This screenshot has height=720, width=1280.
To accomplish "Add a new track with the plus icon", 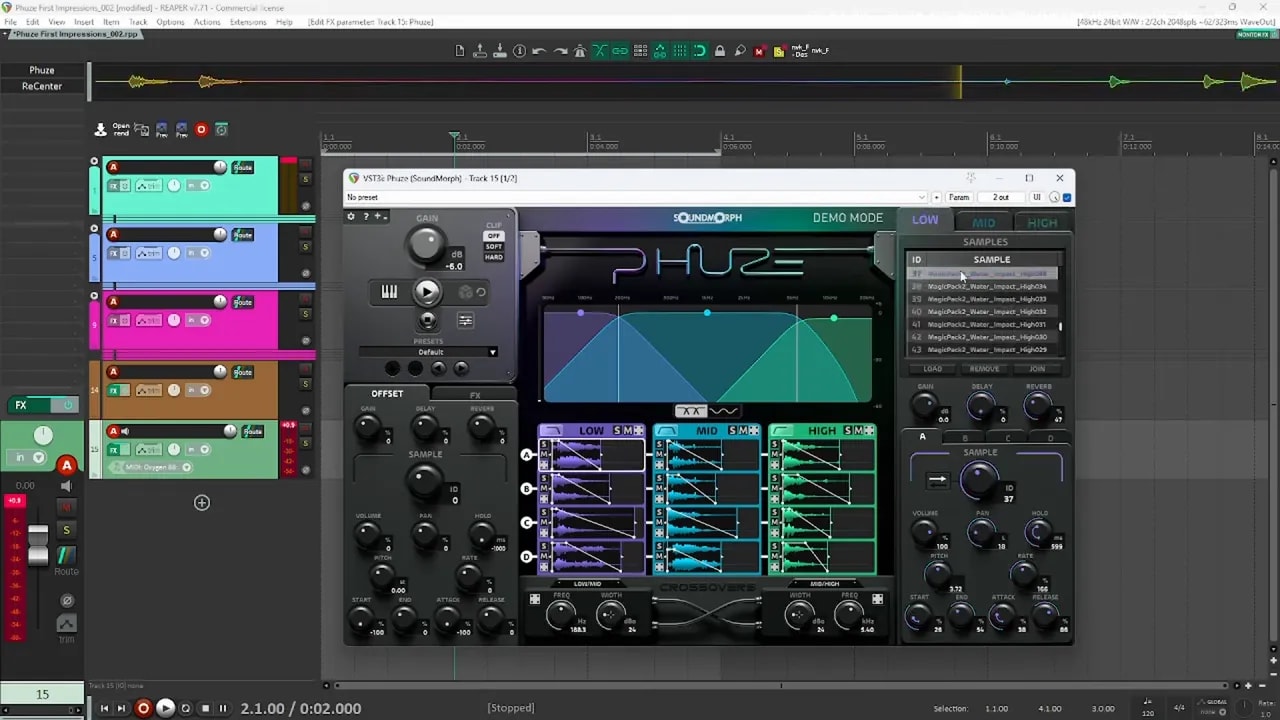I will (x=202, y=502).
